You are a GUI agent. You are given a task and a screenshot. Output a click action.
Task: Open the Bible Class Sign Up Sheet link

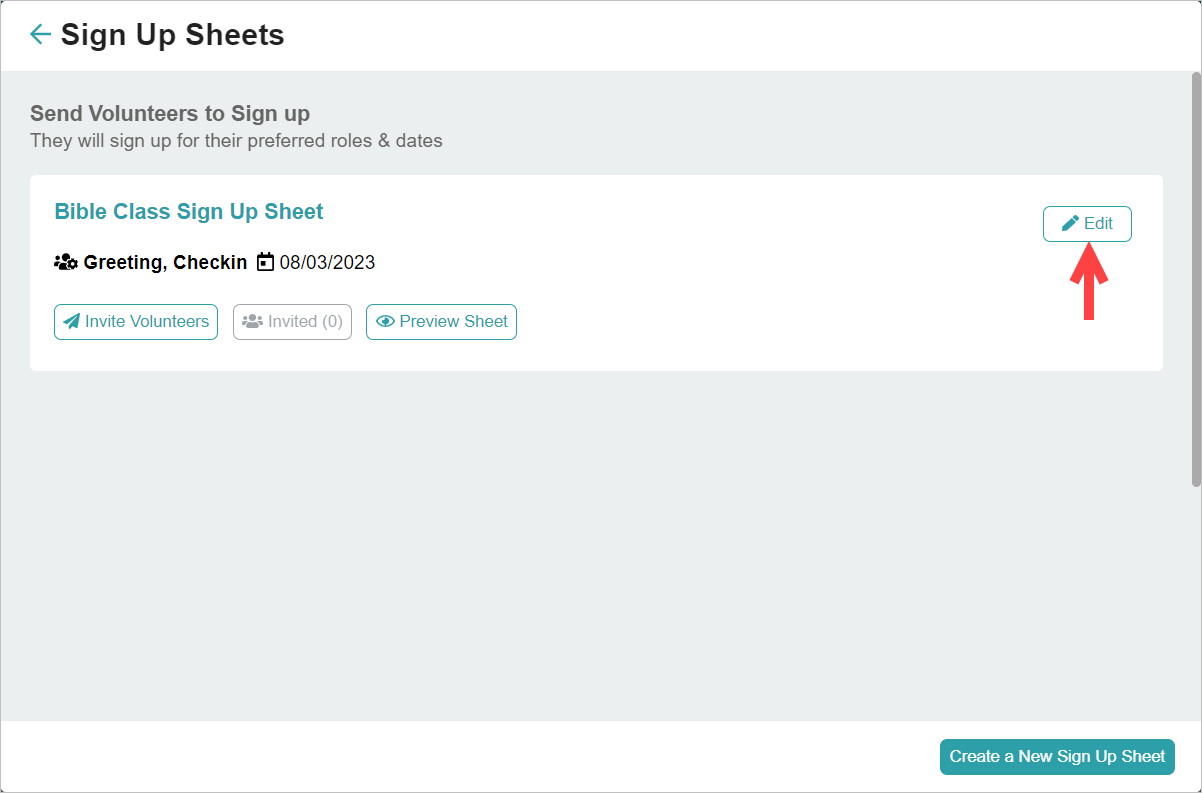tap(189, 212)
